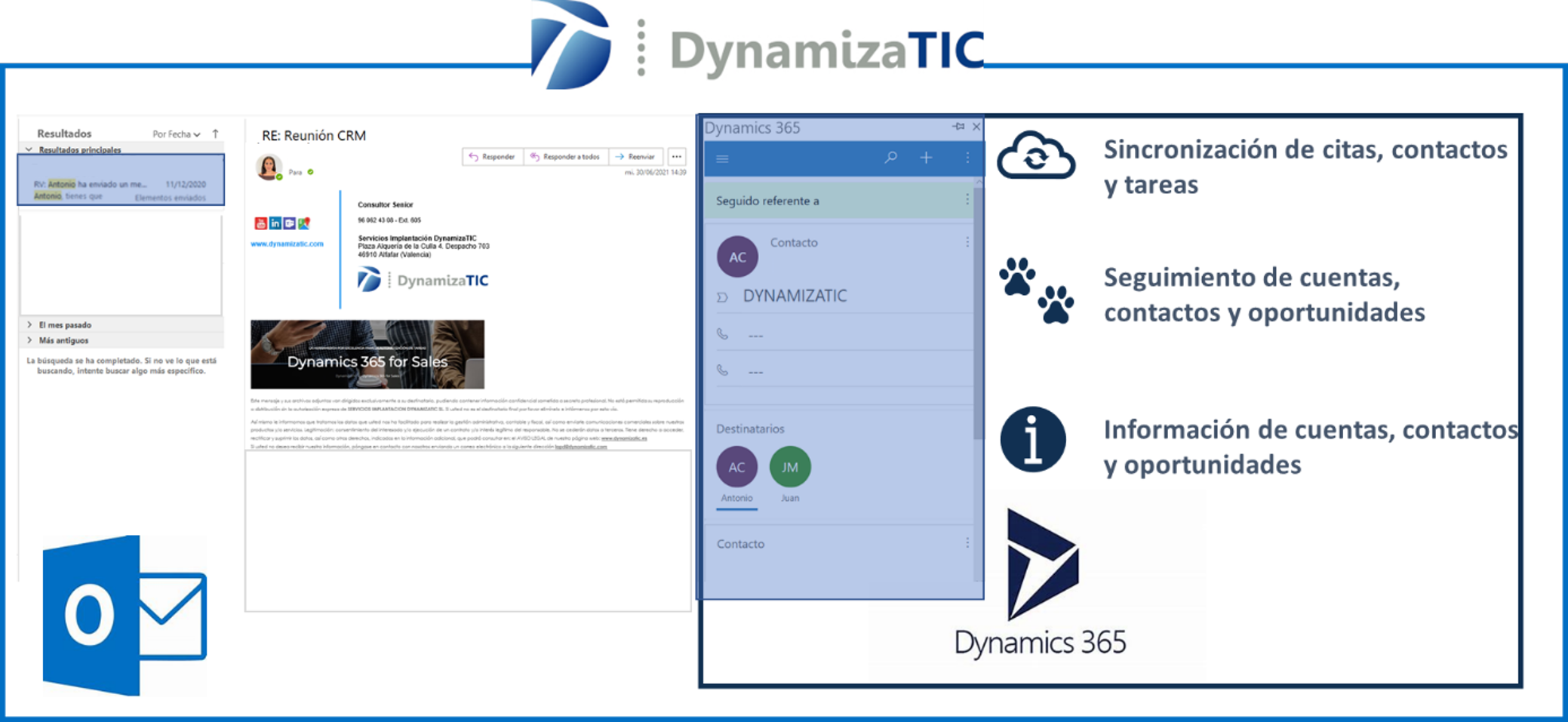
Task: Click the large Outlook logo
Action: click(125, 616)
